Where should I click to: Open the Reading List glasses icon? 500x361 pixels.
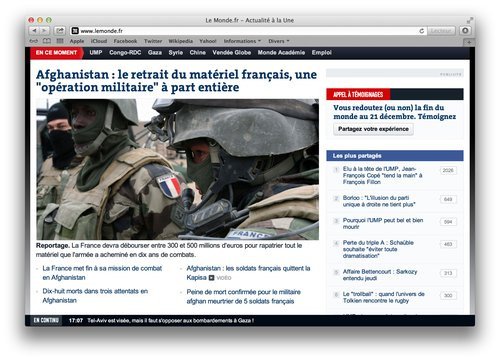[x=34, y=41]
